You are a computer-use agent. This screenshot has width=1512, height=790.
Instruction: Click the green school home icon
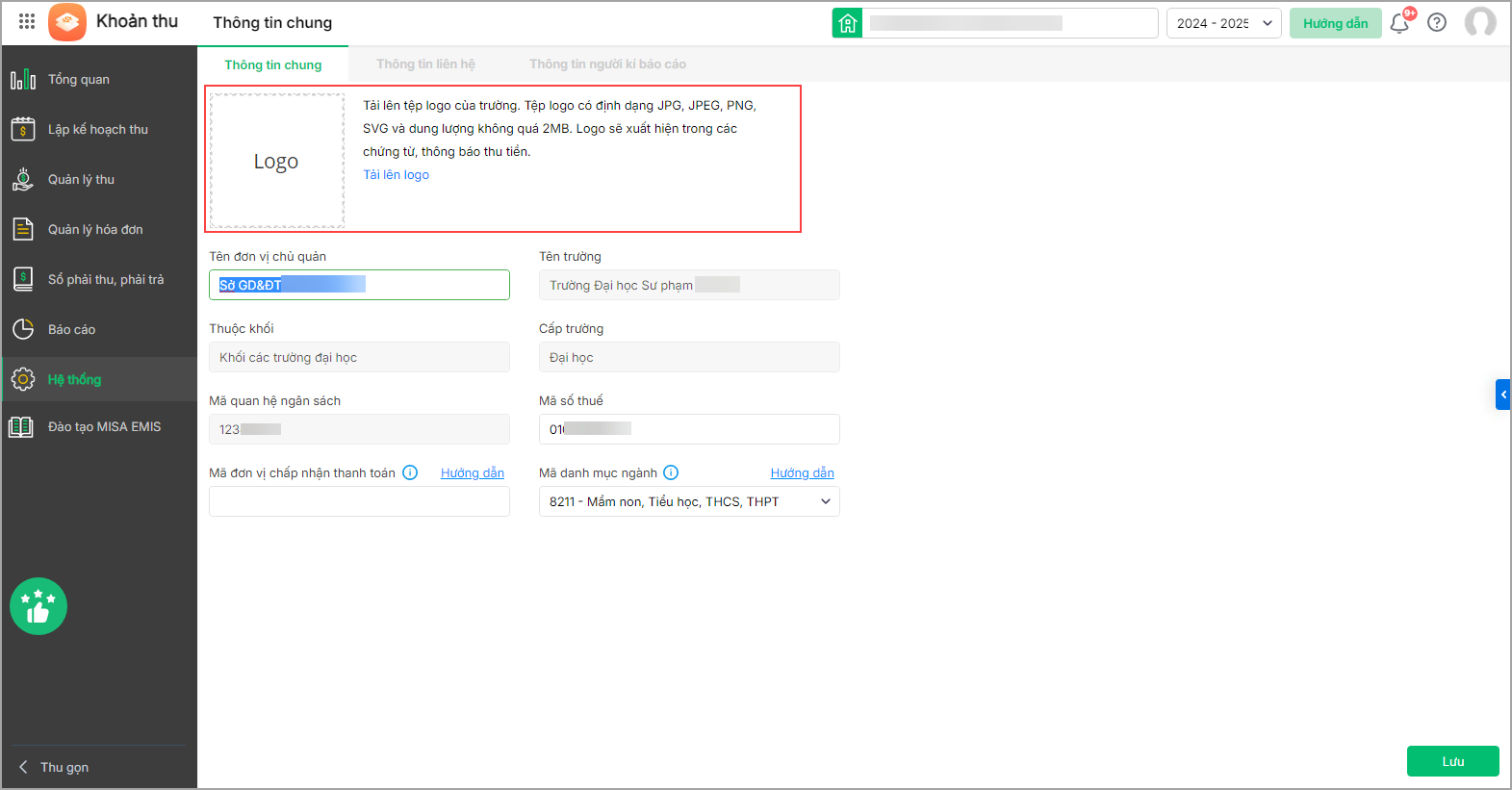(847, 23)
